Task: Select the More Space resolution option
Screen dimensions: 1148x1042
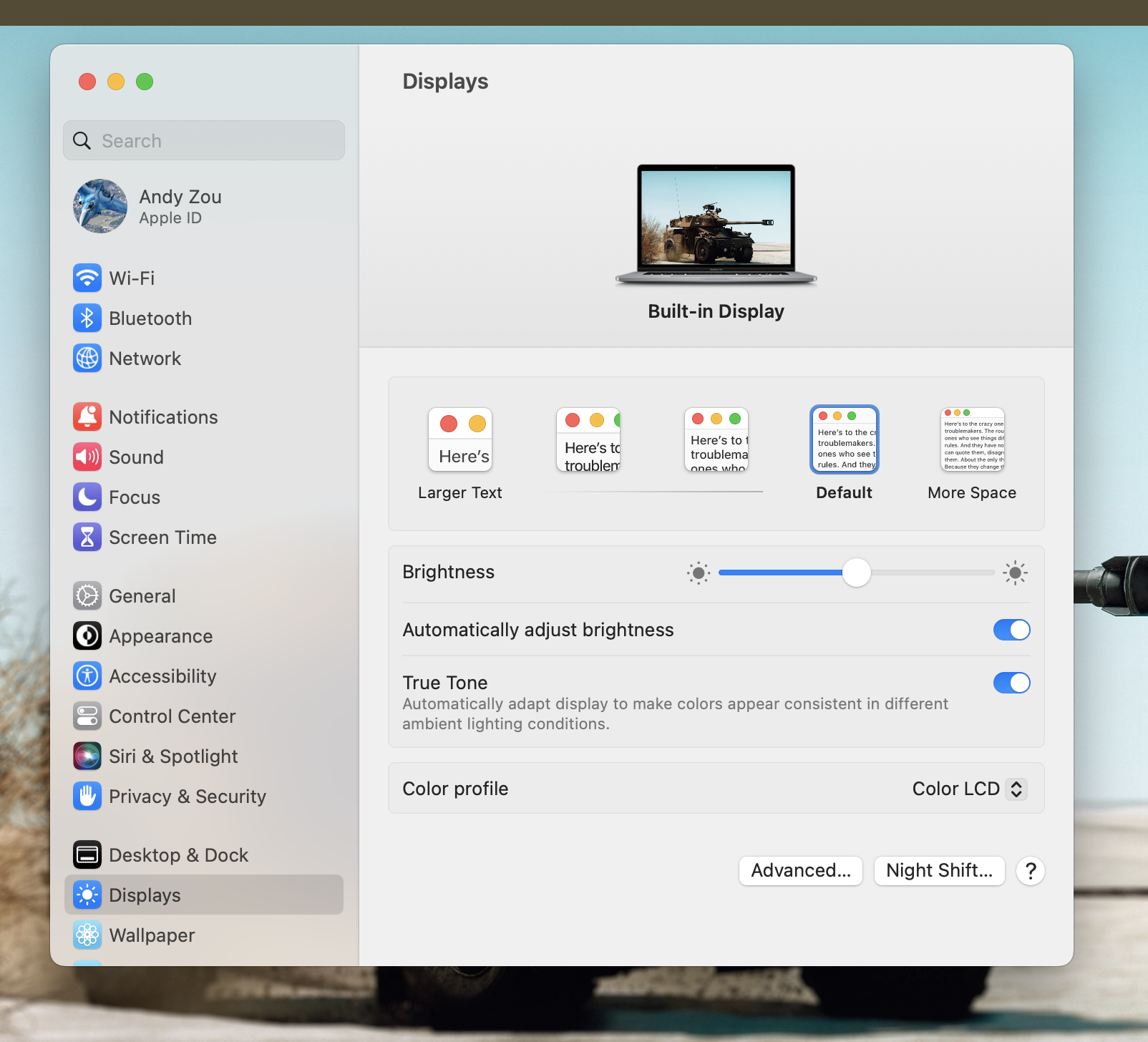Action: [x=972, y=454]
